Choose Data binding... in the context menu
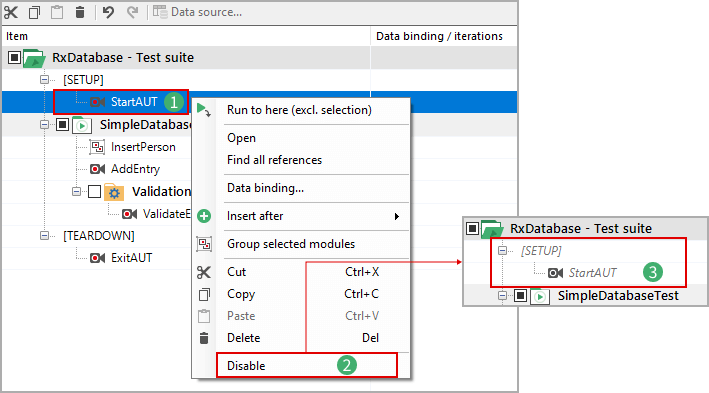 click(x=265, y=188)
